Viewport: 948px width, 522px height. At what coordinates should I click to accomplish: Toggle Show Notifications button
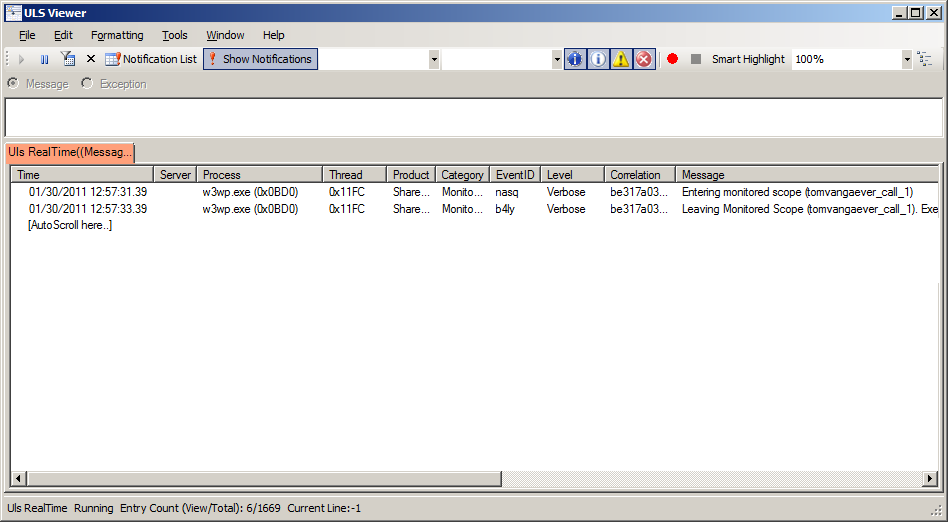coord(261,59)
